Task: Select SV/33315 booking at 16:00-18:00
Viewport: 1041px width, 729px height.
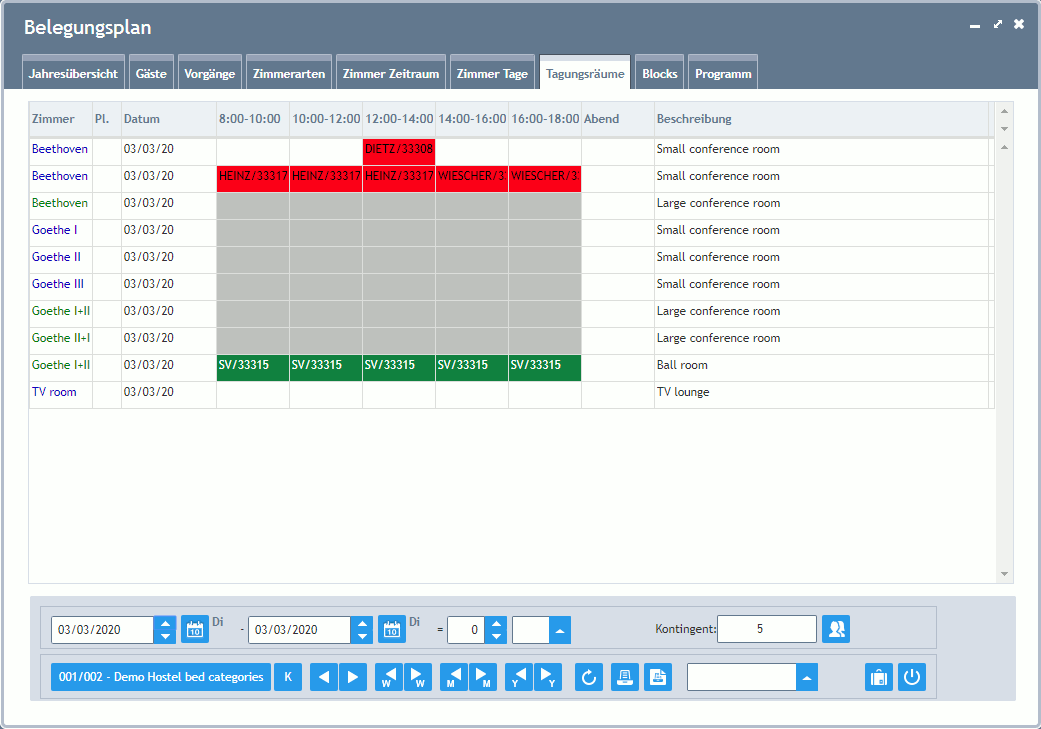Action: tap(545, 368)
